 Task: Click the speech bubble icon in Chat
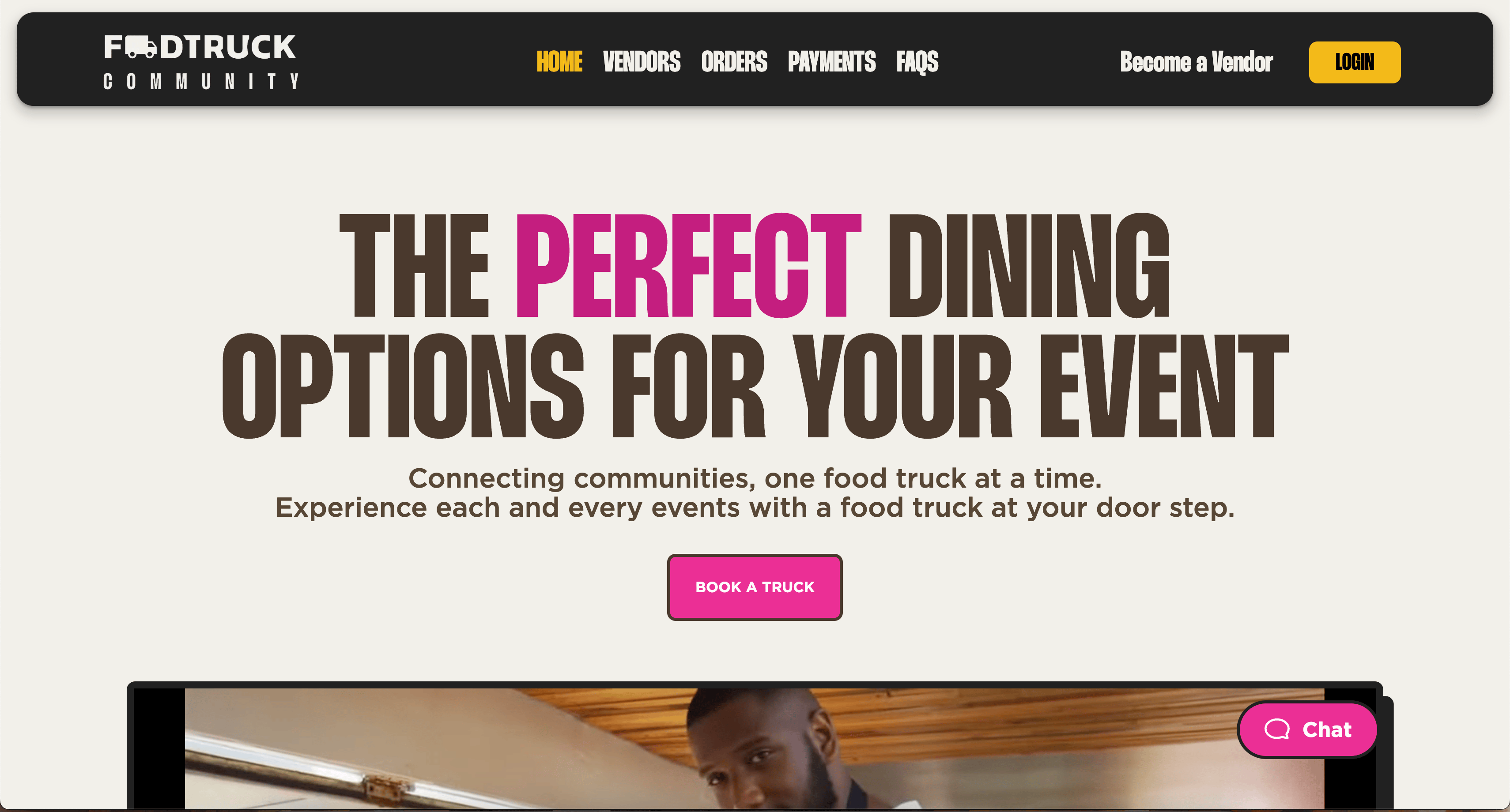1277,729
